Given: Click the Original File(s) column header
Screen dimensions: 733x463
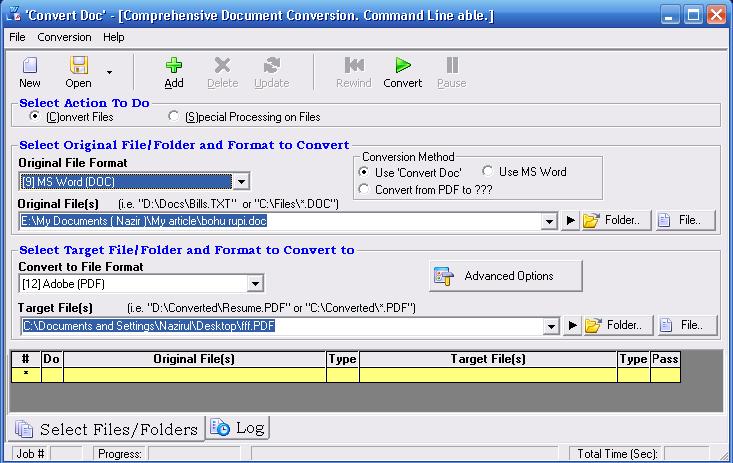Looking at the screenshot, I should point(194,359).
